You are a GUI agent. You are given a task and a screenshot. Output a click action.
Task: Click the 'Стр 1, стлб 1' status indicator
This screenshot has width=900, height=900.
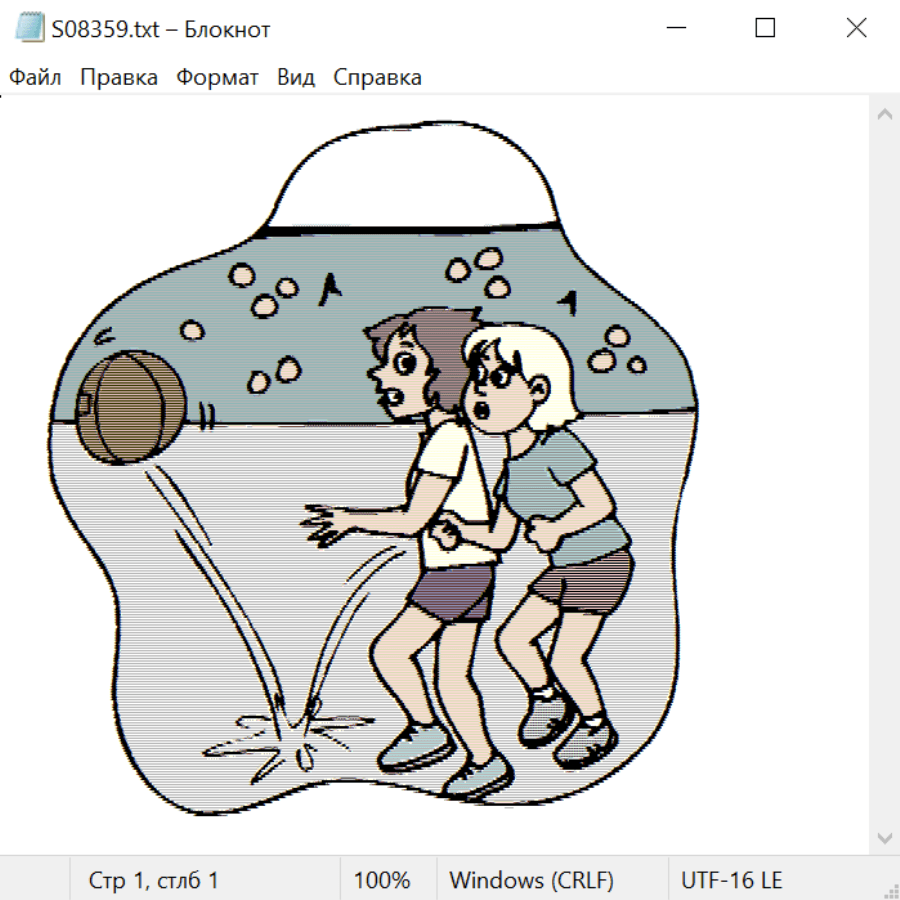154,881
